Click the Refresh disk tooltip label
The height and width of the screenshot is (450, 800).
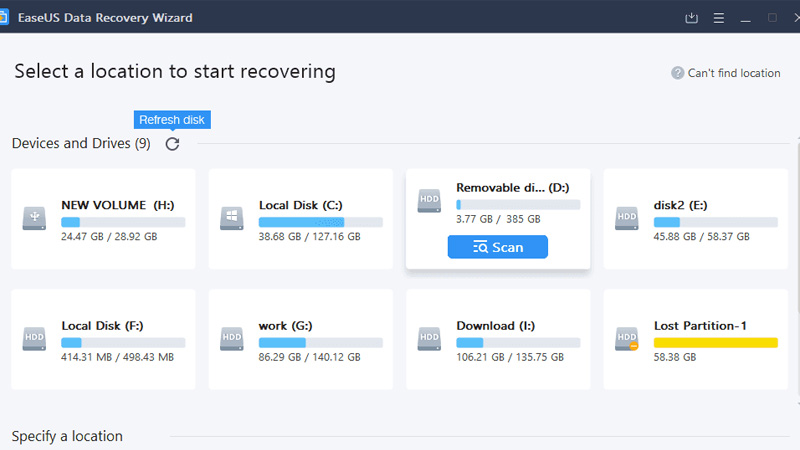tap(172, 120)
